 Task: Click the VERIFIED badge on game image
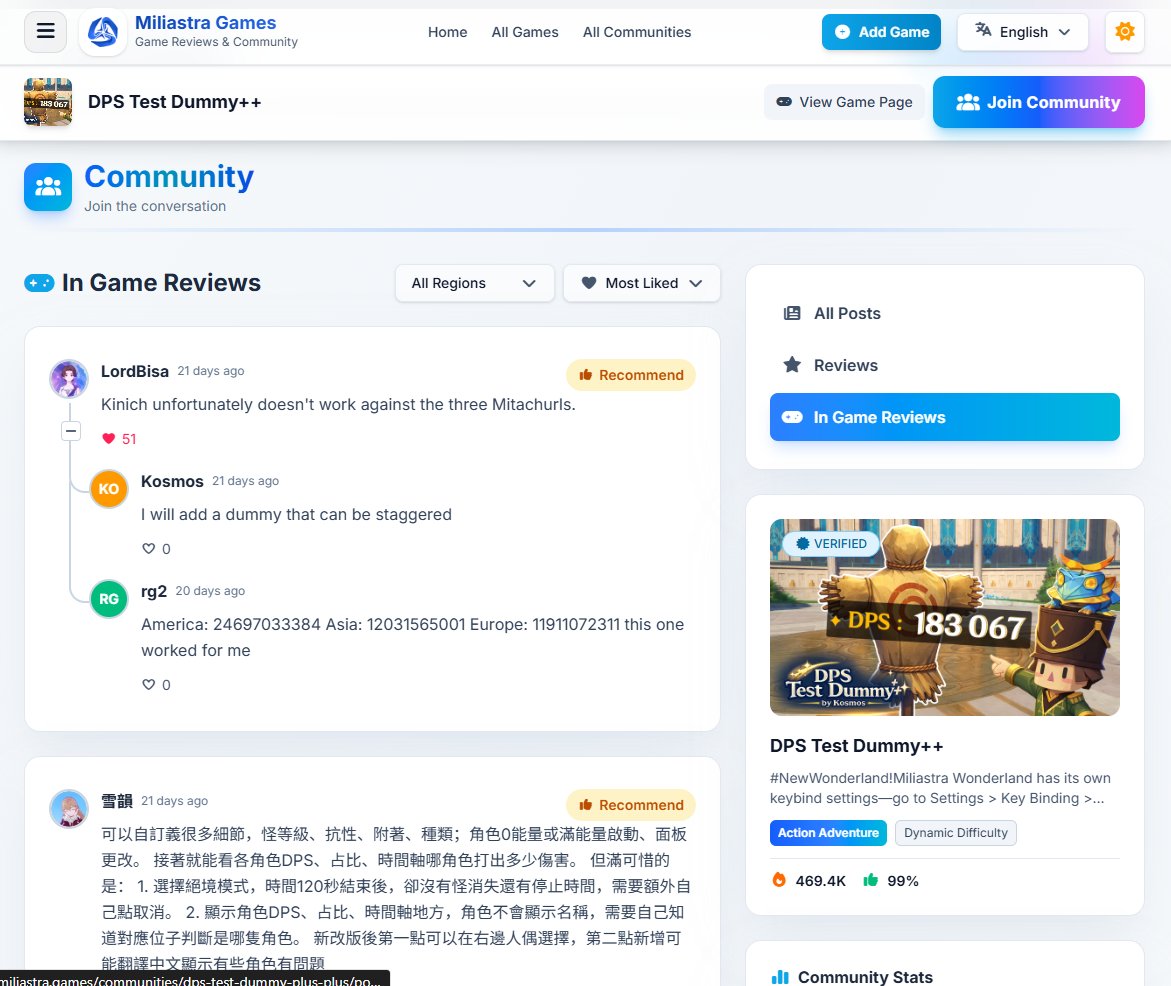(x=831, y=544)
